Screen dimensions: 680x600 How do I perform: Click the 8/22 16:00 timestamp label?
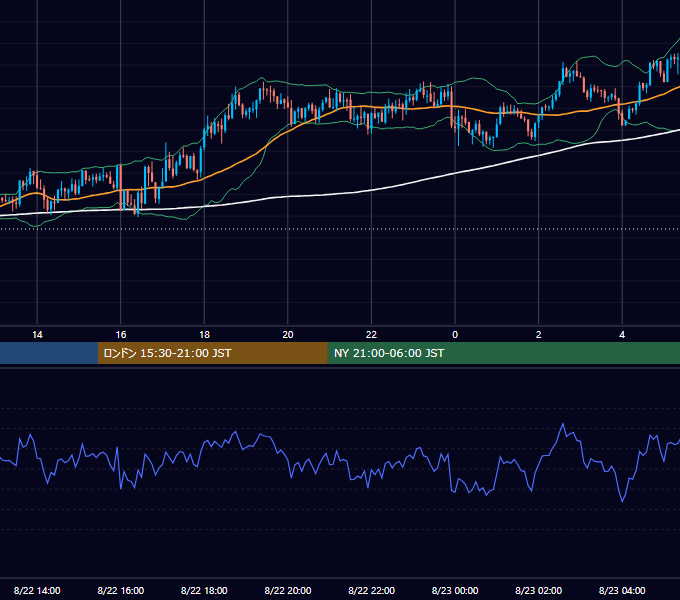click(x=121, y=590)
